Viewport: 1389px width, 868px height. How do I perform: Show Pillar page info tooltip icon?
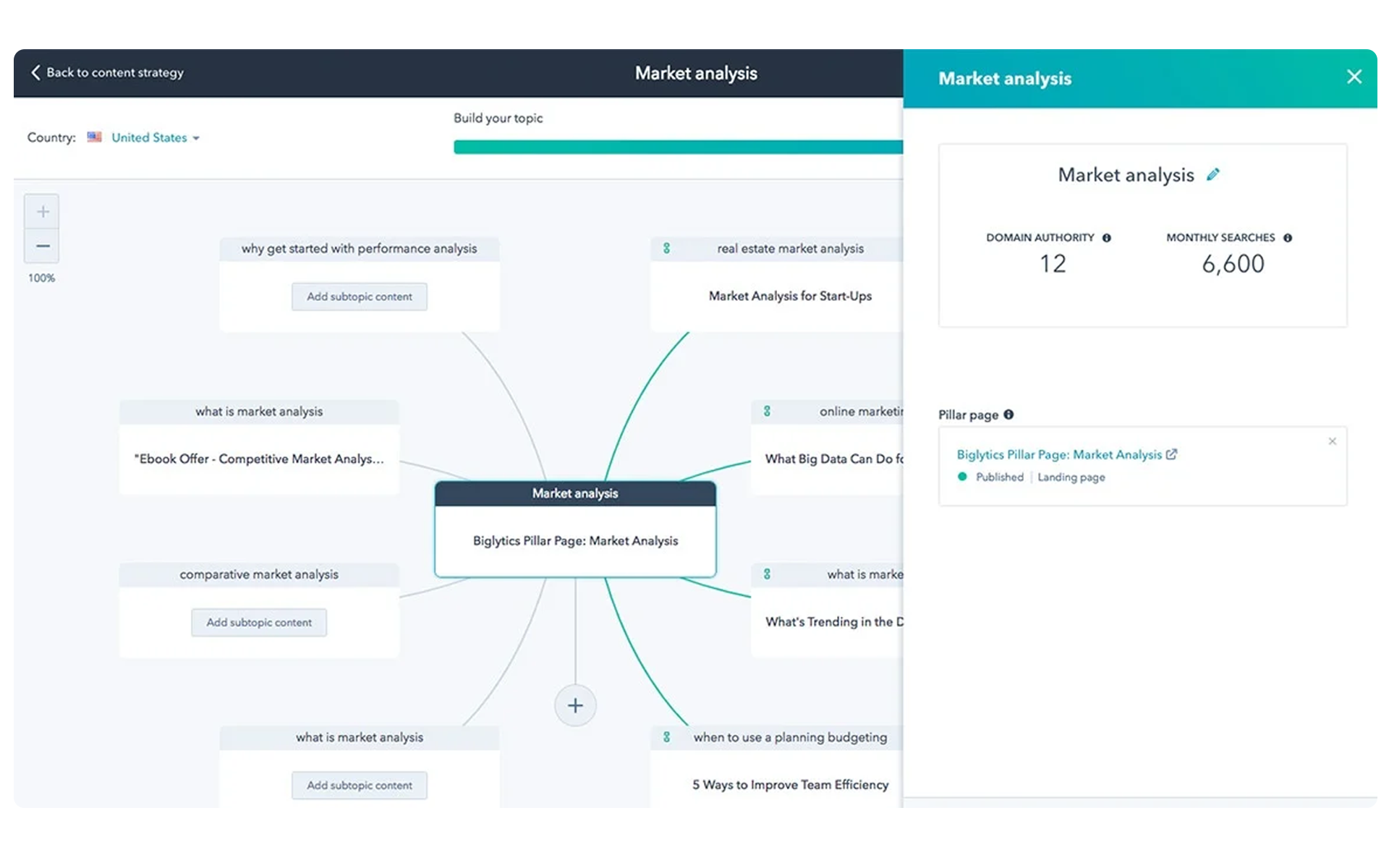(1008, 414)
